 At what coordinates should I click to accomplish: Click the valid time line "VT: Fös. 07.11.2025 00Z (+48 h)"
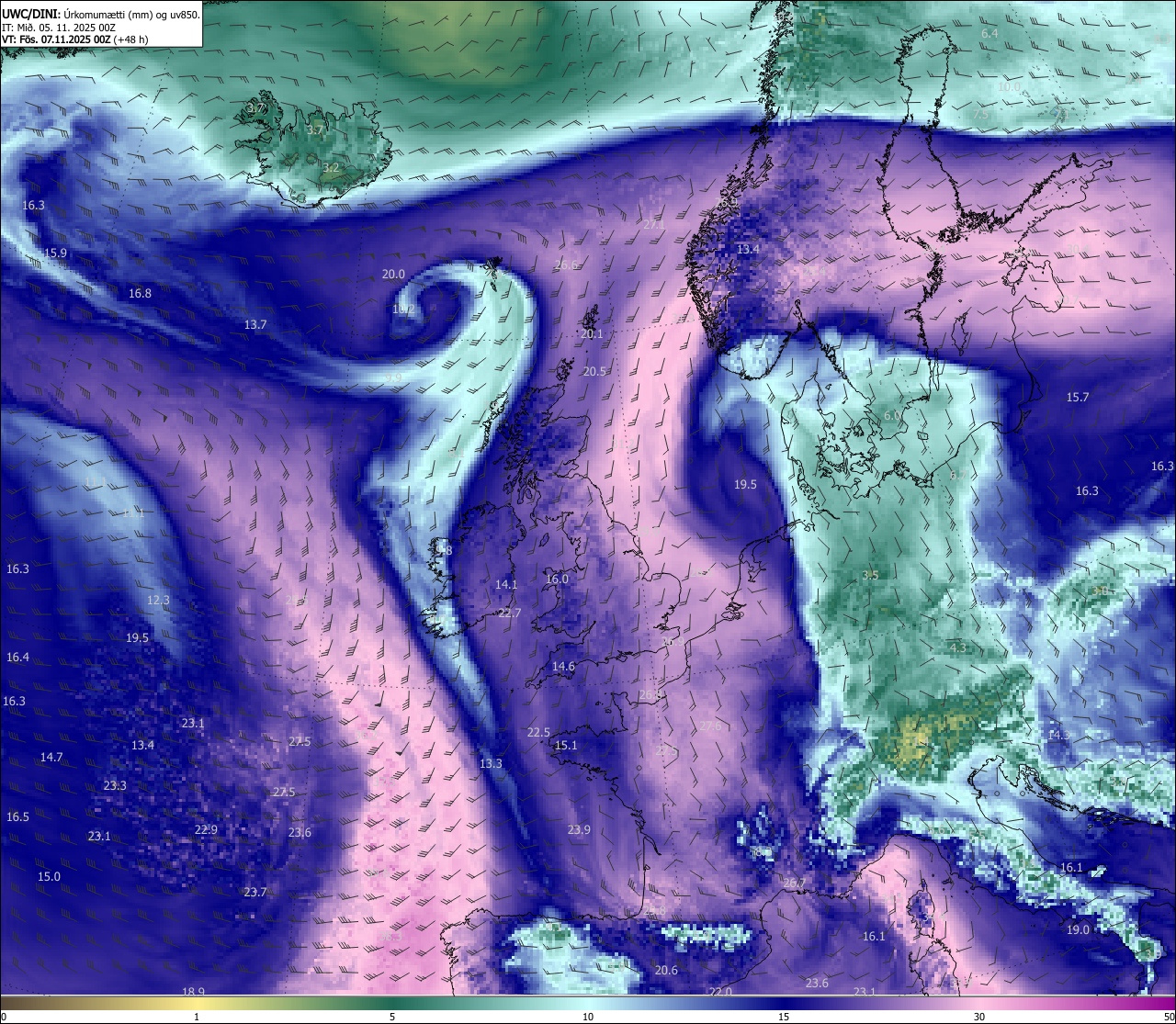75,39
